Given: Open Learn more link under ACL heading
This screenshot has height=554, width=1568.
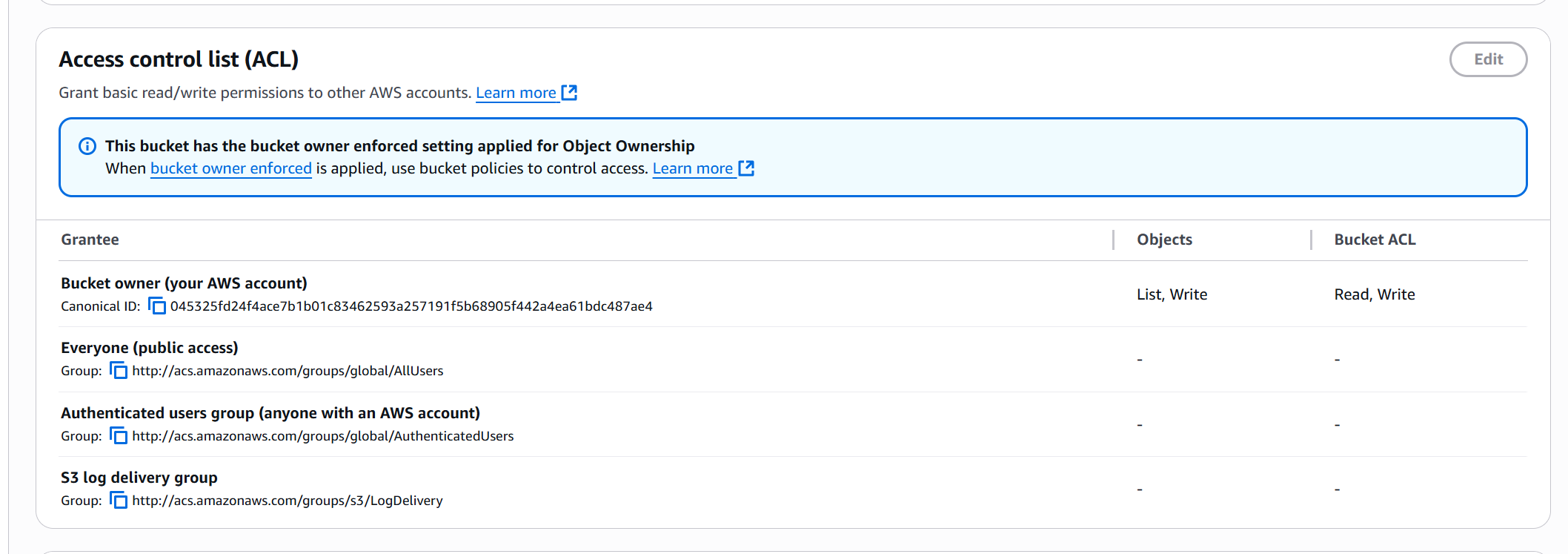Looking at the screenshot, I should [516, 93].
